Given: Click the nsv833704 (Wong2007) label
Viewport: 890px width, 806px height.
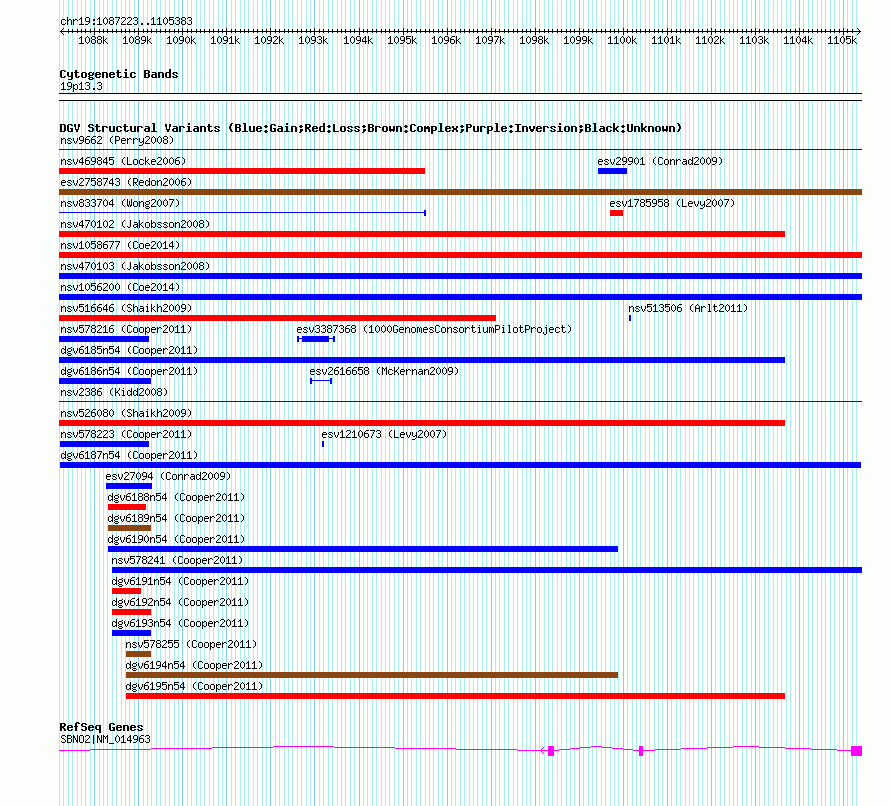Looking at the screenshot, I should pyautogui.click(x=120, y=203).
